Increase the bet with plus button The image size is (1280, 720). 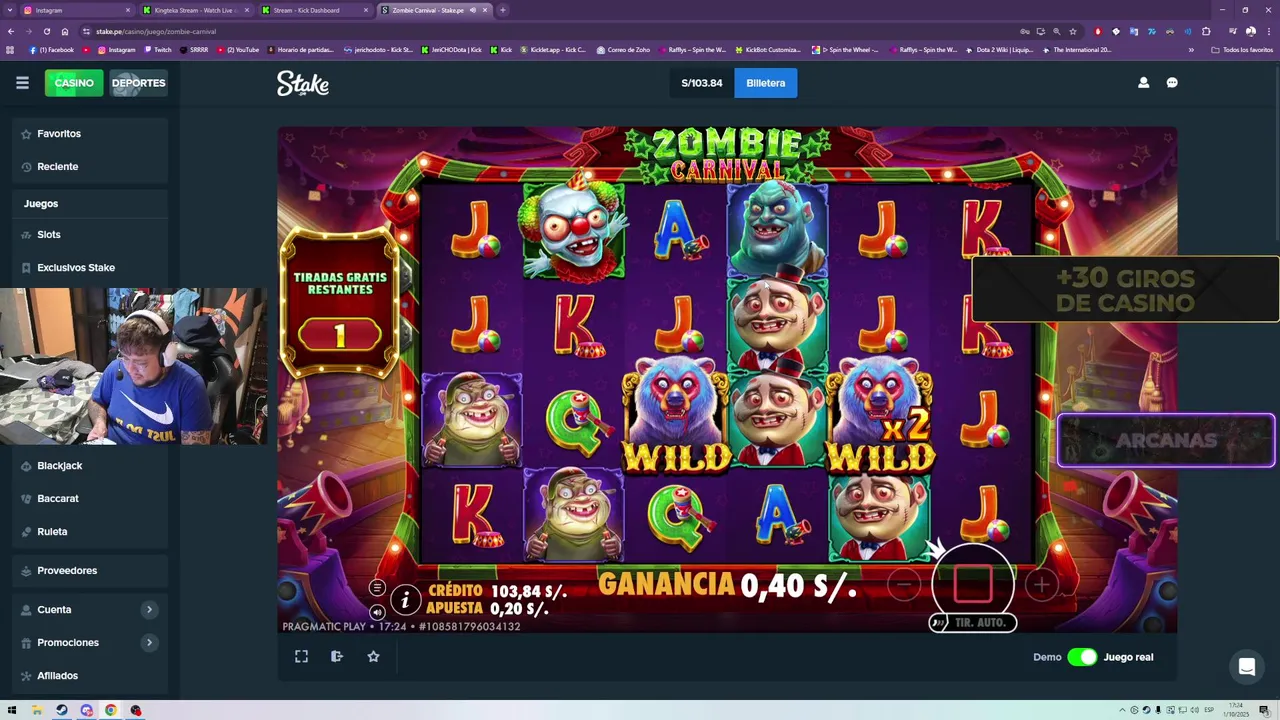point(1041,585)
